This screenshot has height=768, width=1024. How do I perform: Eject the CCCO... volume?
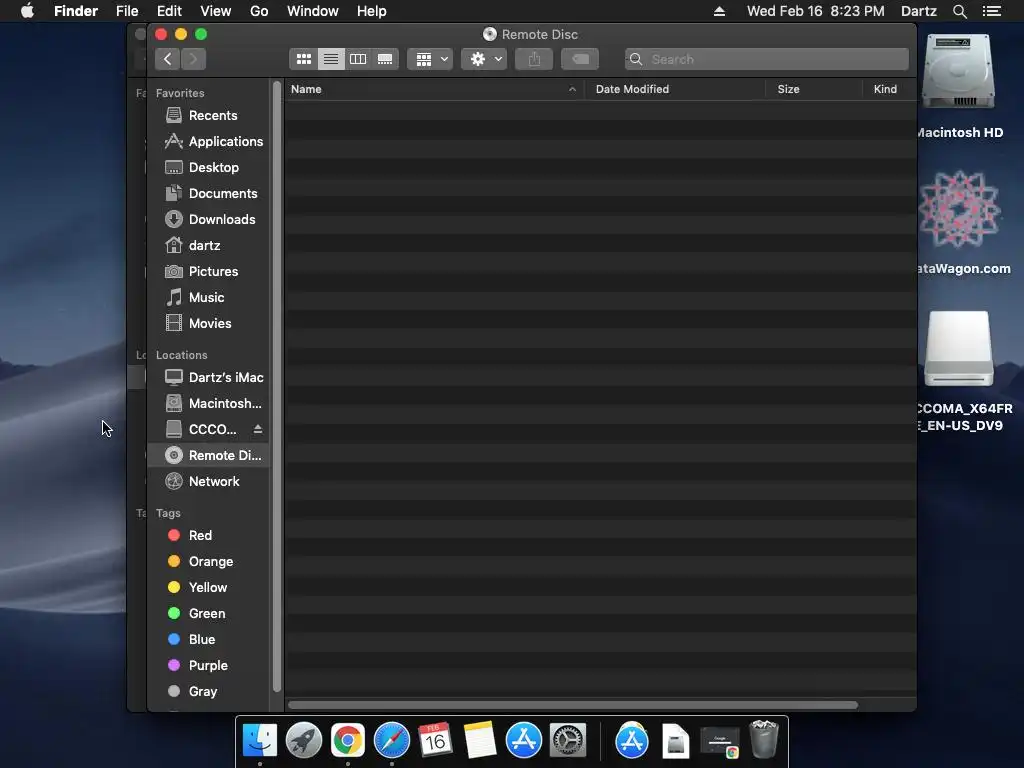pyautogui.click(x=258, y=429)
